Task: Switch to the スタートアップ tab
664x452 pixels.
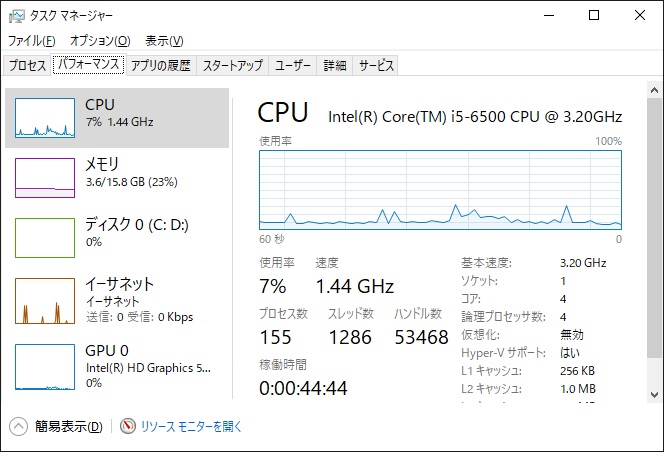Action: [232, 65]
